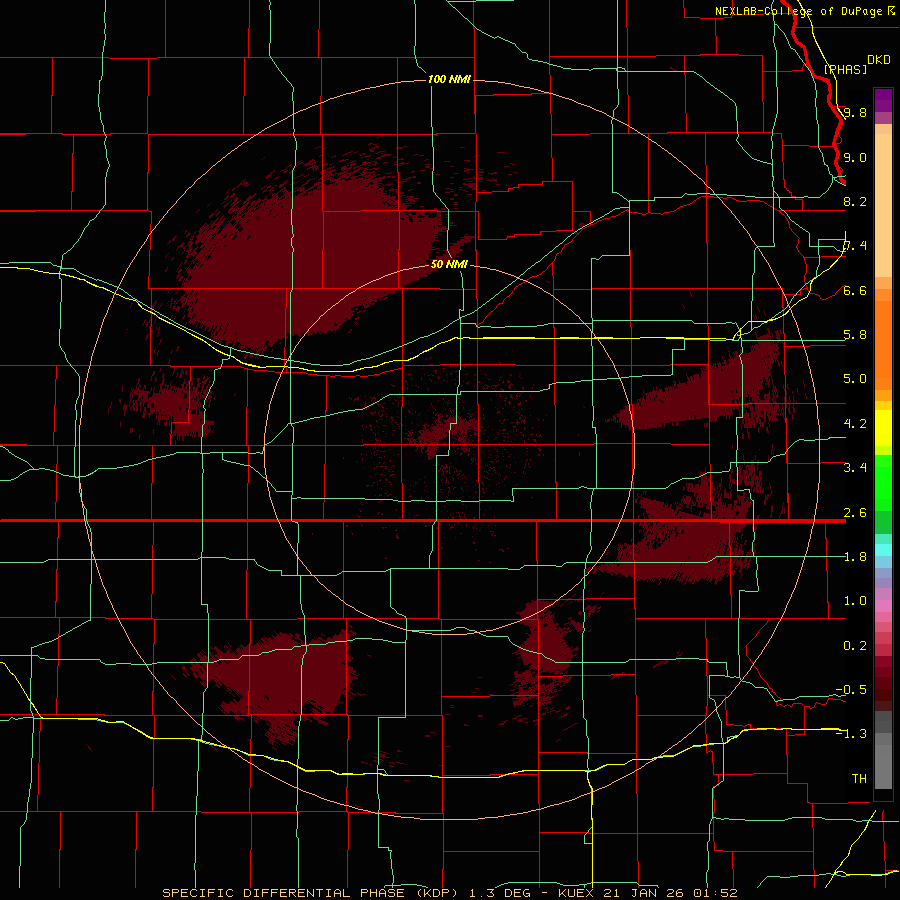The width and height of the screenshot is (900, 900).
Task: Click the yellow segment of the color bar
Action: click(883, 428)
